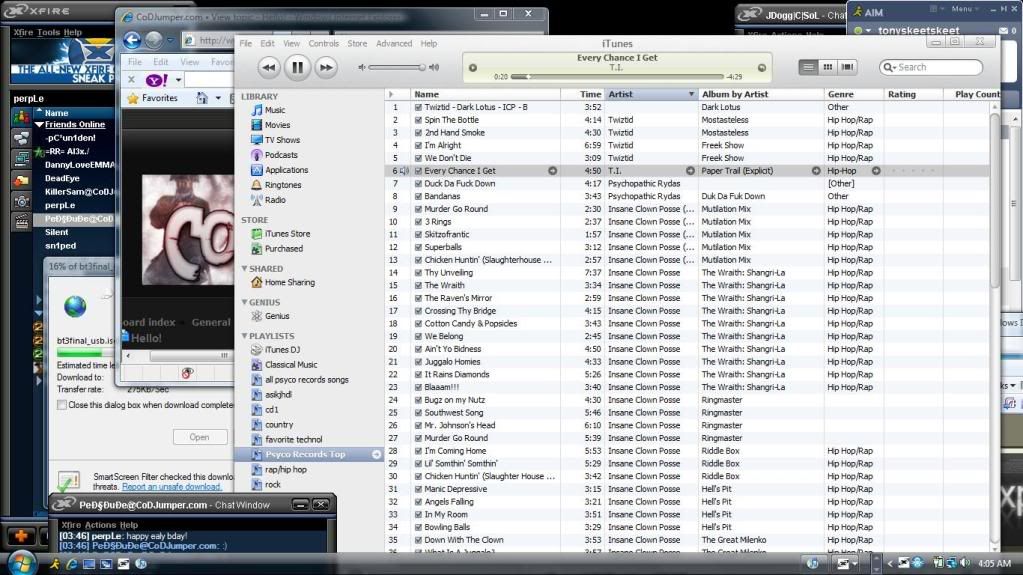
Task: Collapse the PLAYLISTS section in iTunes
Action: 244,336
